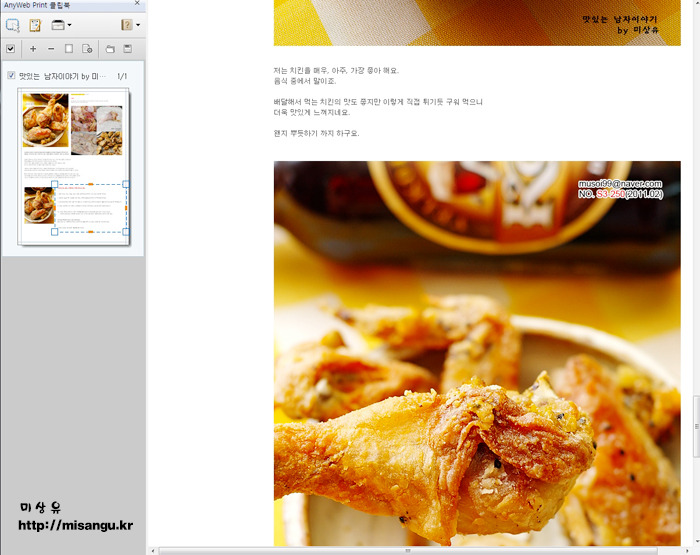Expand the print options dropdown arrow
700x555 pixels.
click(x=69, y=25)
